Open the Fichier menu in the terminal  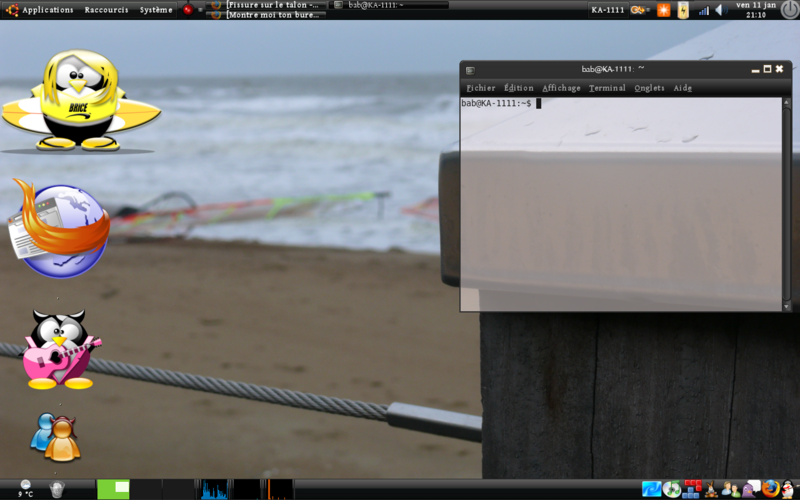480,88
